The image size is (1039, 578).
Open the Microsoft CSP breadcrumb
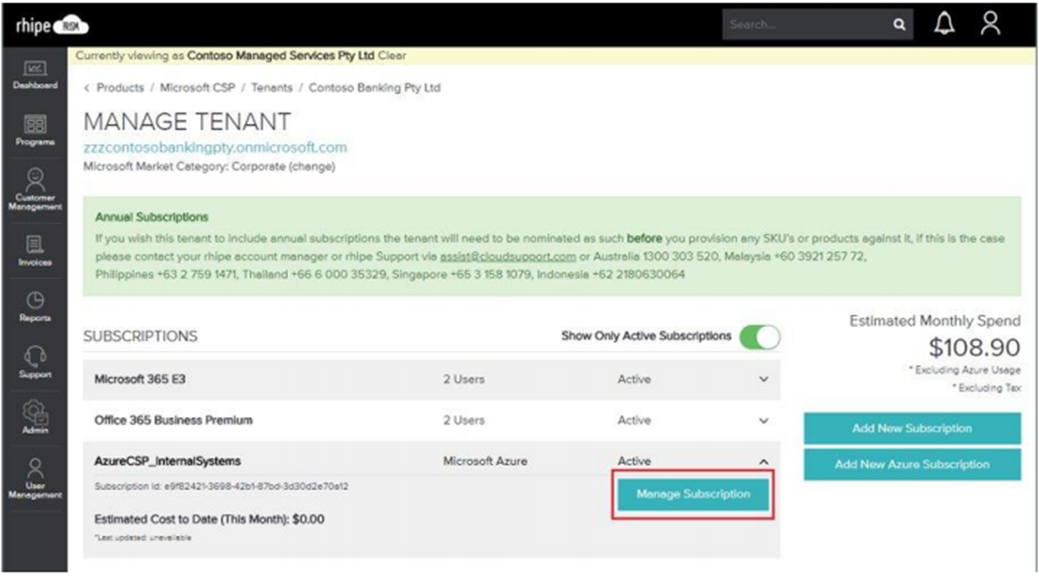(197, 87)
